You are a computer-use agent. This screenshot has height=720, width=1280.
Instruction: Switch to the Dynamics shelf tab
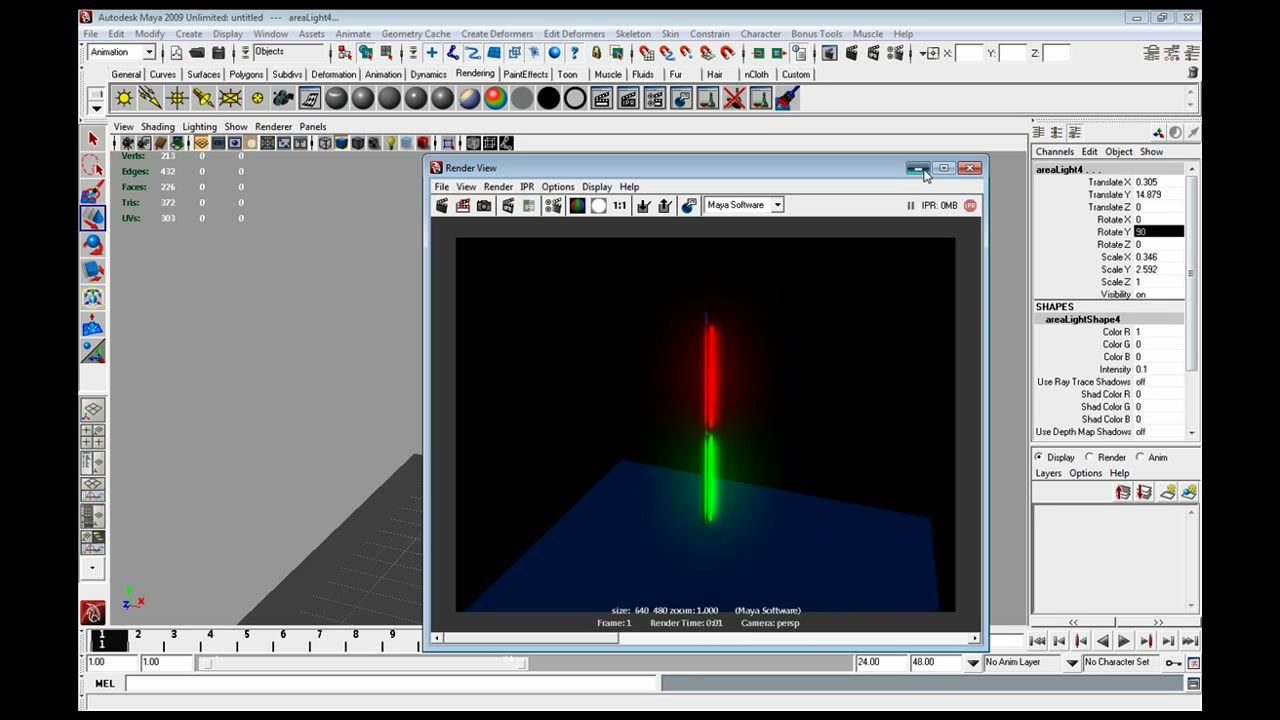428,74
